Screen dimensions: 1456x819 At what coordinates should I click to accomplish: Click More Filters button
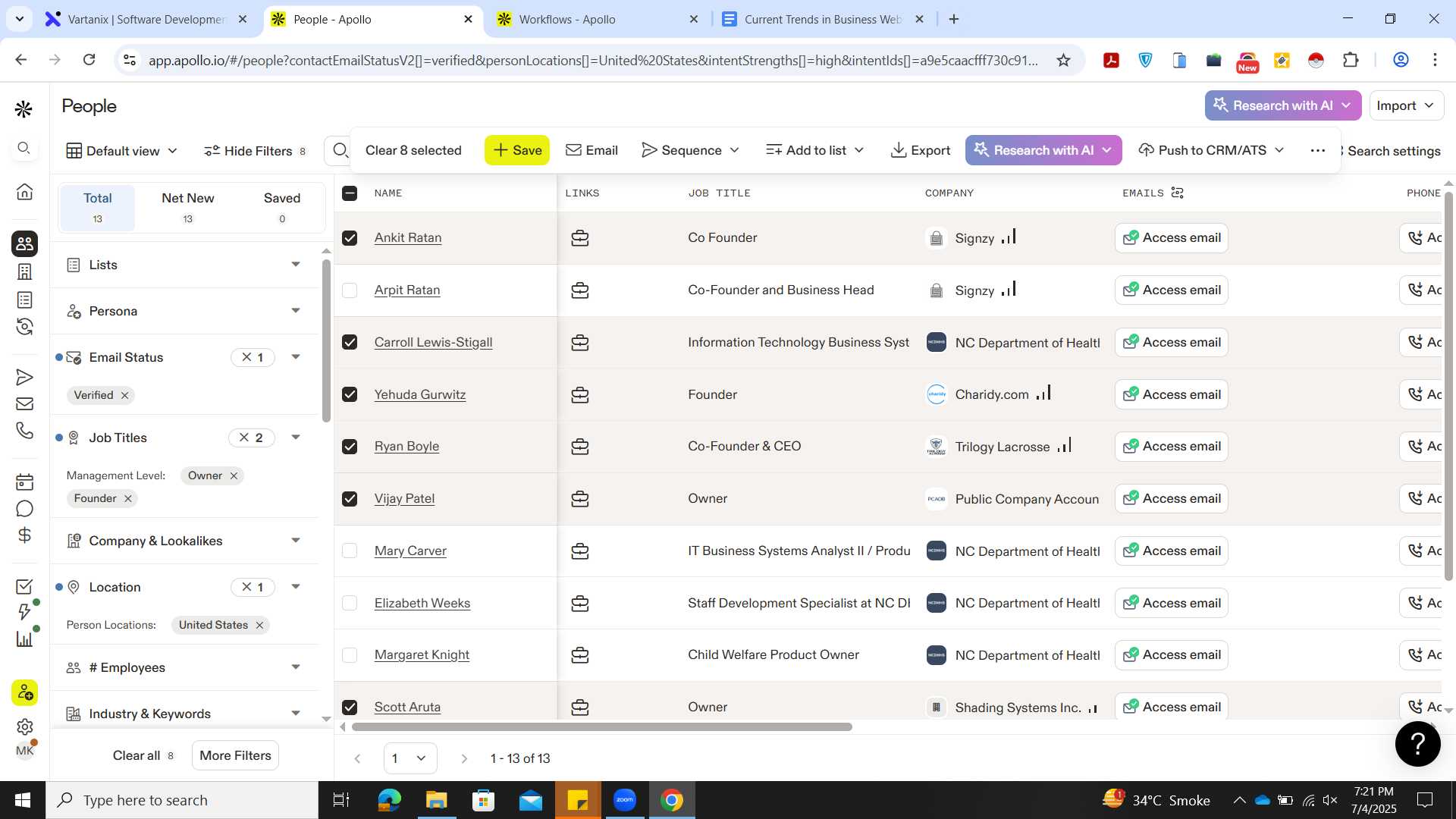click(235, 755)
